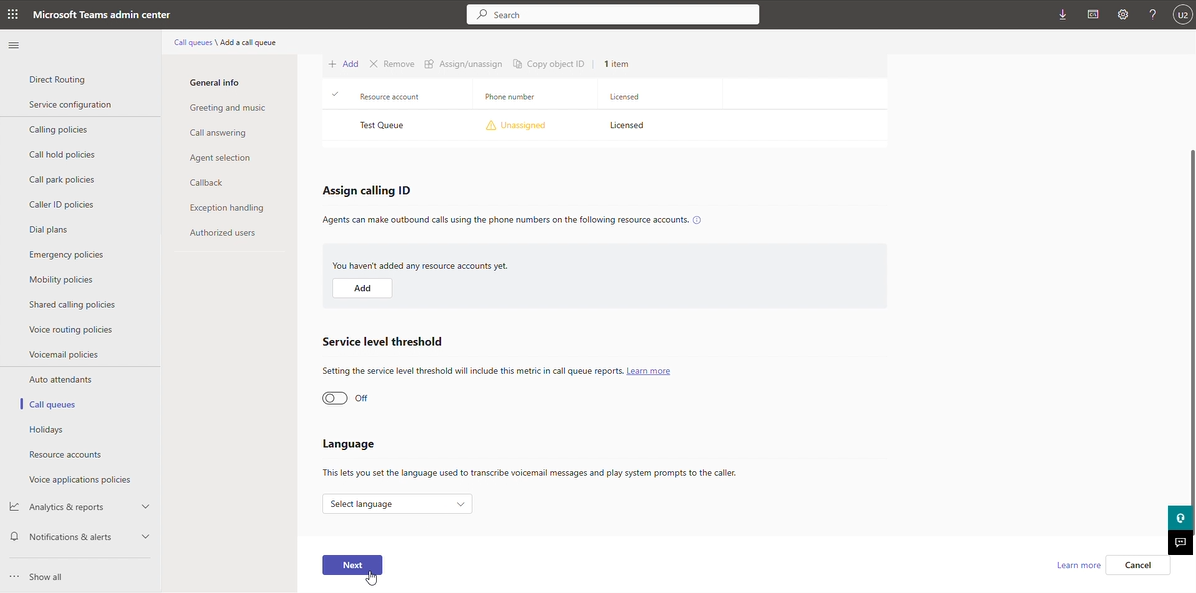The height and width of the screenshot is (593, 1196).
Task: Sort by Phone number column header
Action: (x=510, y=97)
